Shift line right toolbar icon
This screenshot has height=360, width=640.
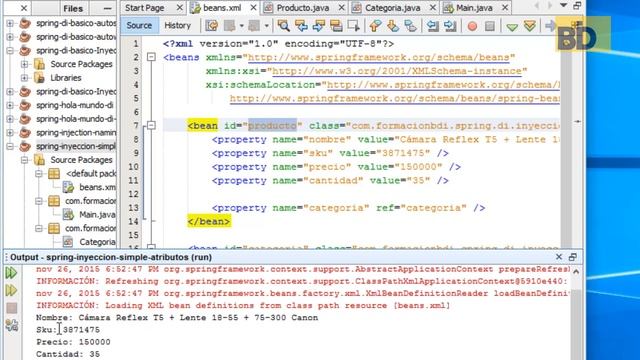pyautogui.click(x=450, y=26)
